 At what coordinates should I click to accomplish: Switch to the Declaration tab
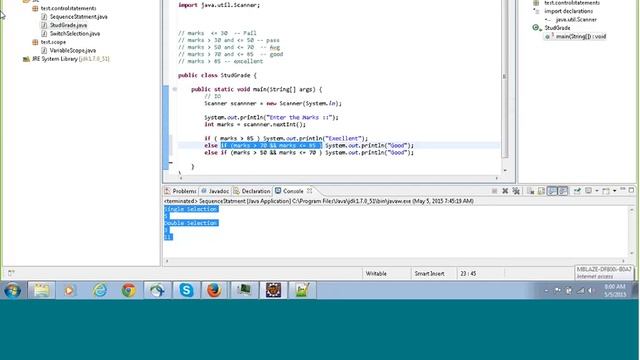[252, 191]
